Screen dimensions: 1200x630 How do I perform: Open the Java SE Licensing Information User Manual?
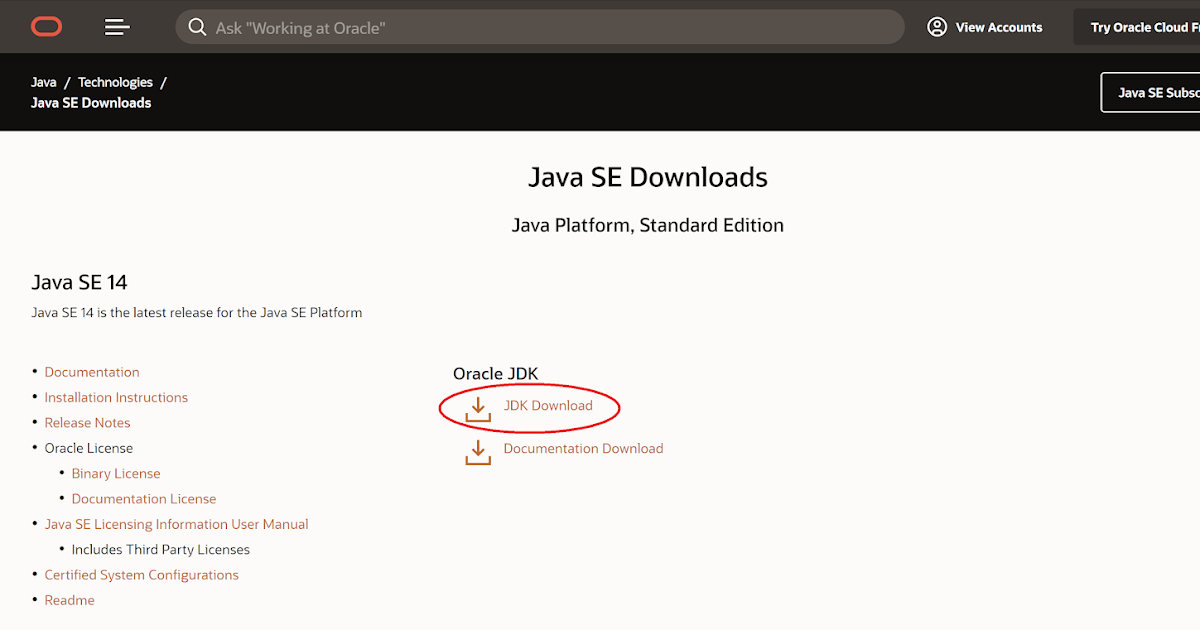pyautogui.click(x=176, y=523)
